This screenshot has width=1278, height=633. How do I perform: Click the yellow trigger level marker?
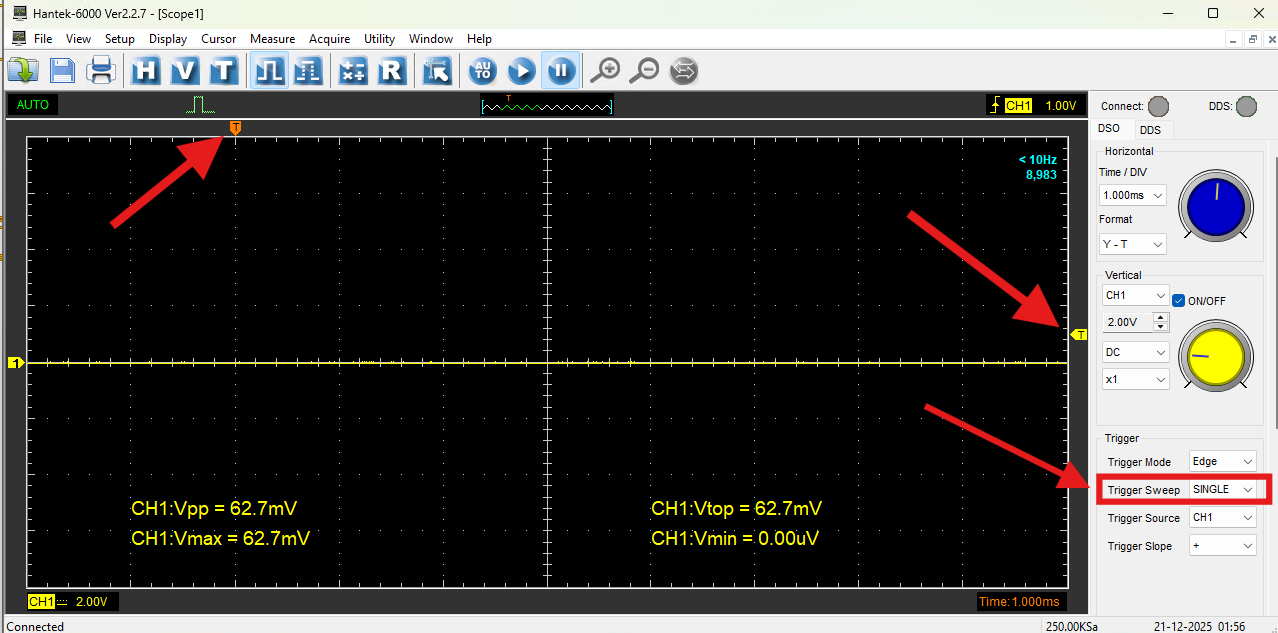[1079, 335]
